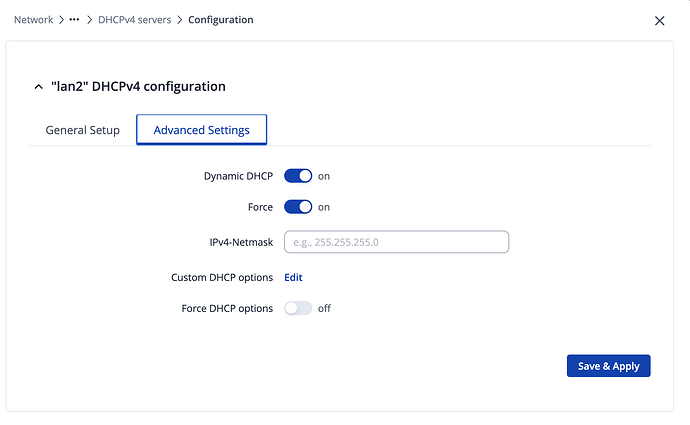This screenshot has width=690, height=425.
Task: Open Edit for Custom DHCP options
Action: pos(293,277)
